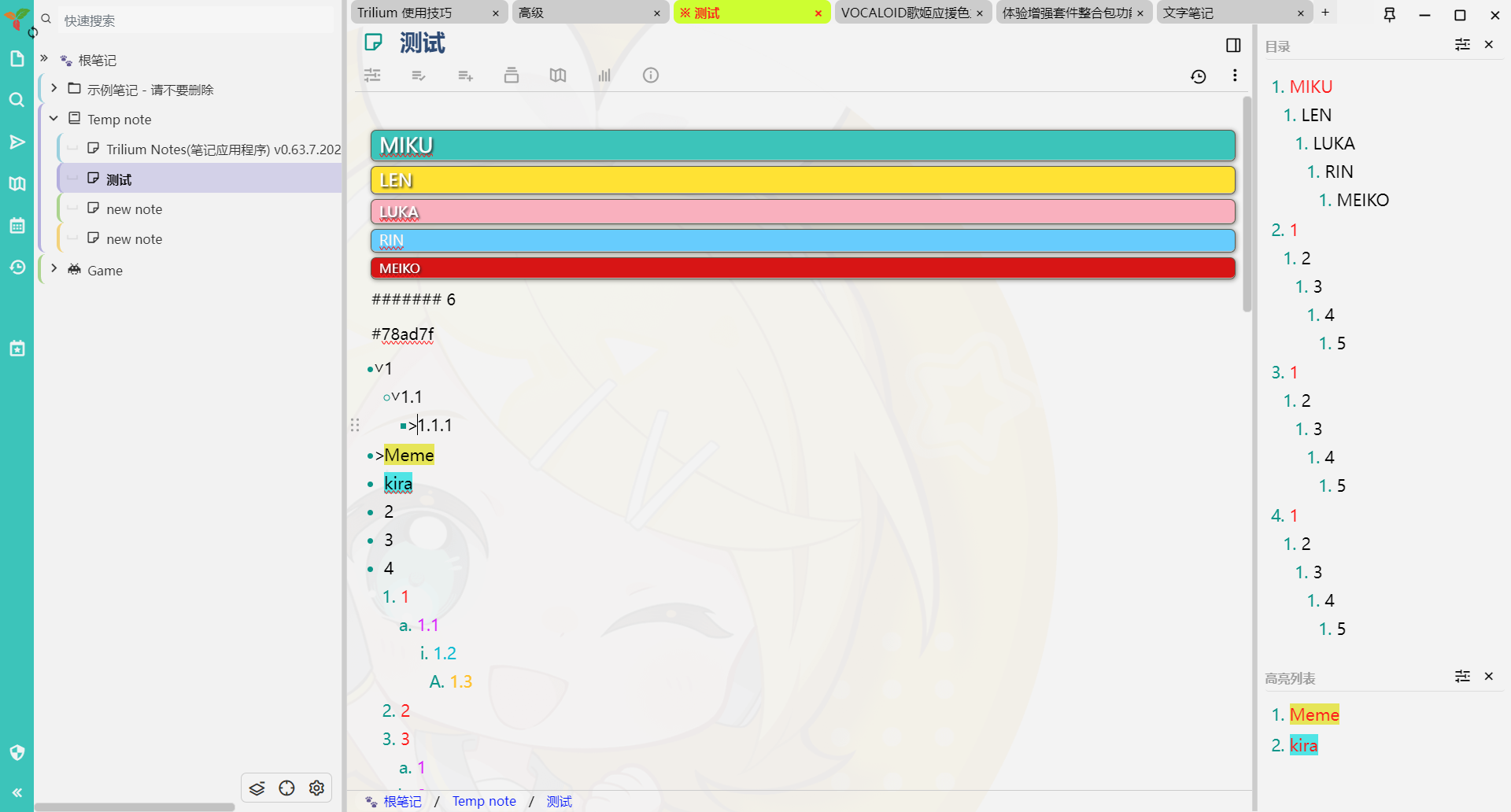This screenshot has width=1511, height=812.
Task: Open the calendar icon in left launcher
Action: pos(17,226)
